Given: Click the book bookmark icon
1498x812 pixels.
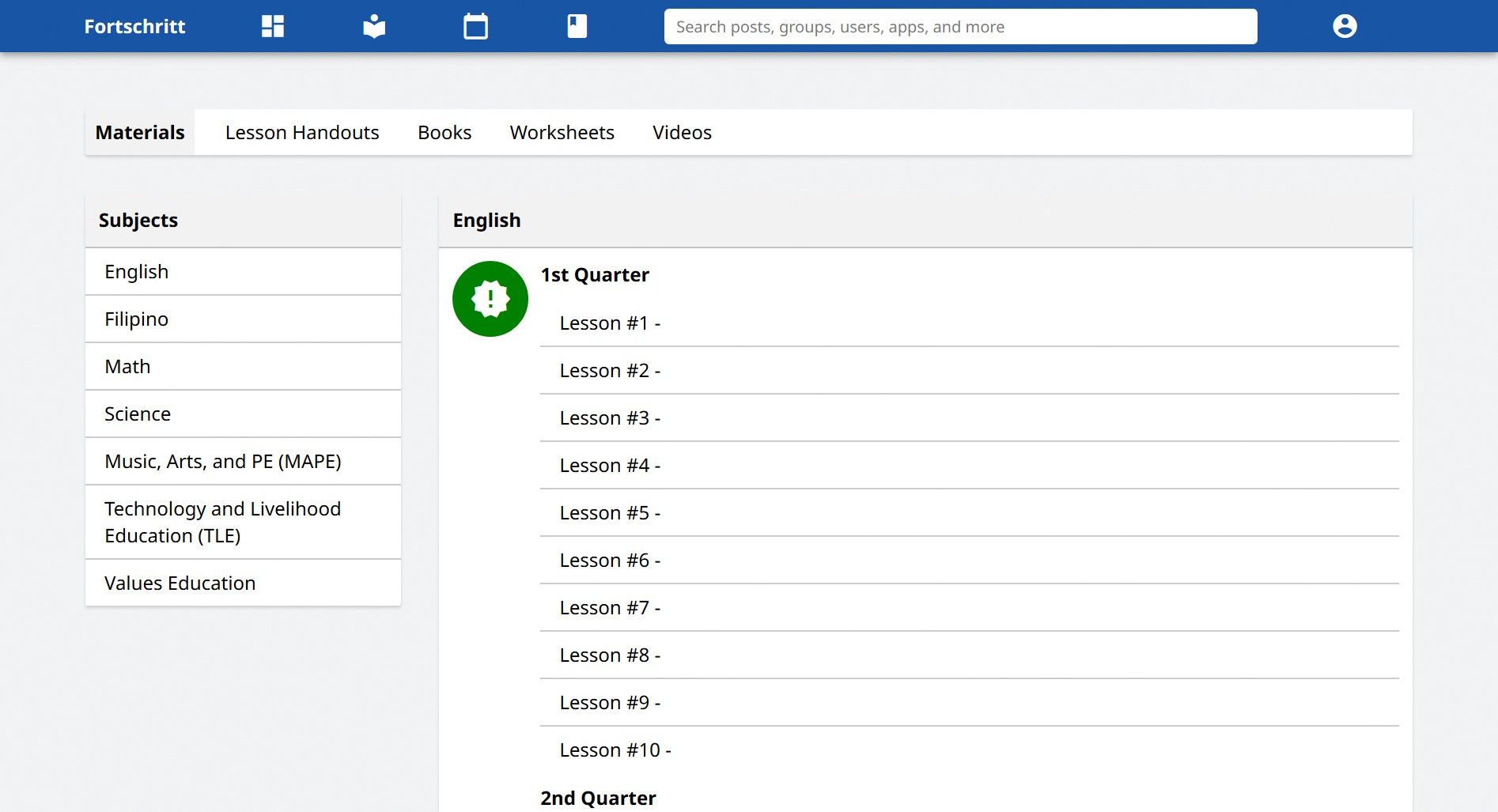Looking at the screenshot, I should point(577,26).
